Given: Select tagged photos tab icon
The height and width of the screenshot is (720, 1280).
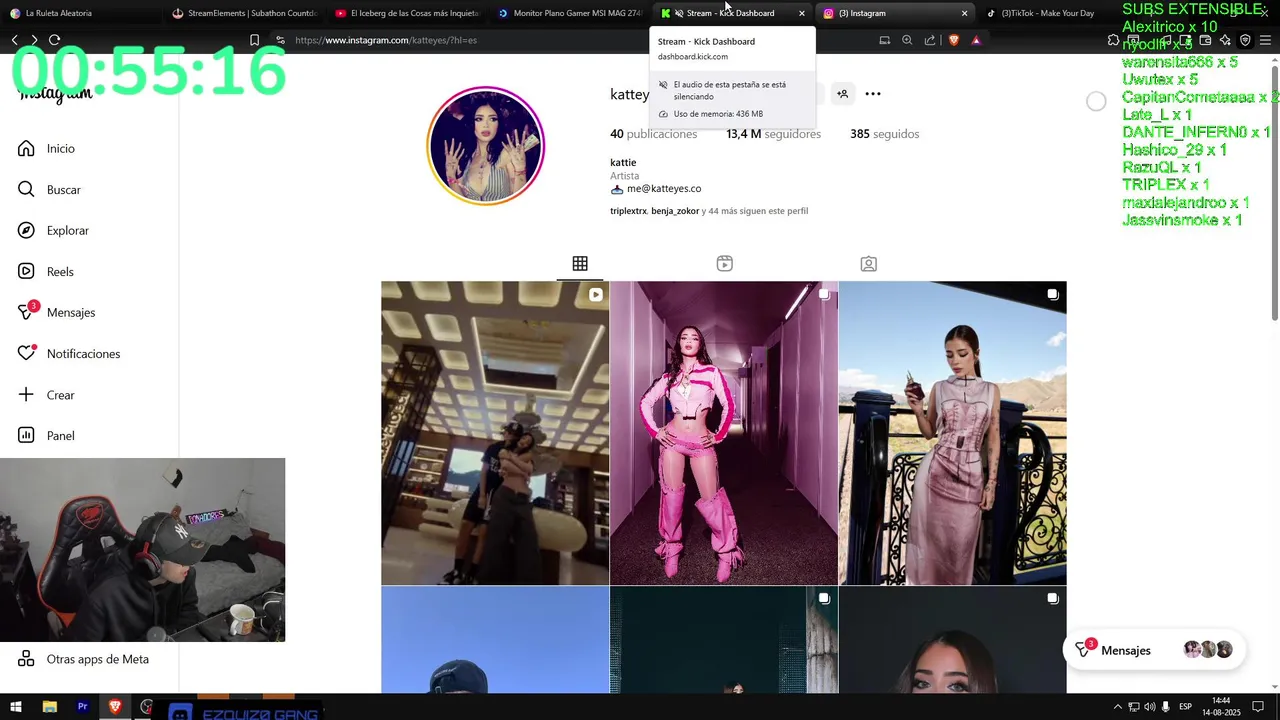Looking at the screenshot, I should tap(869, 264).
